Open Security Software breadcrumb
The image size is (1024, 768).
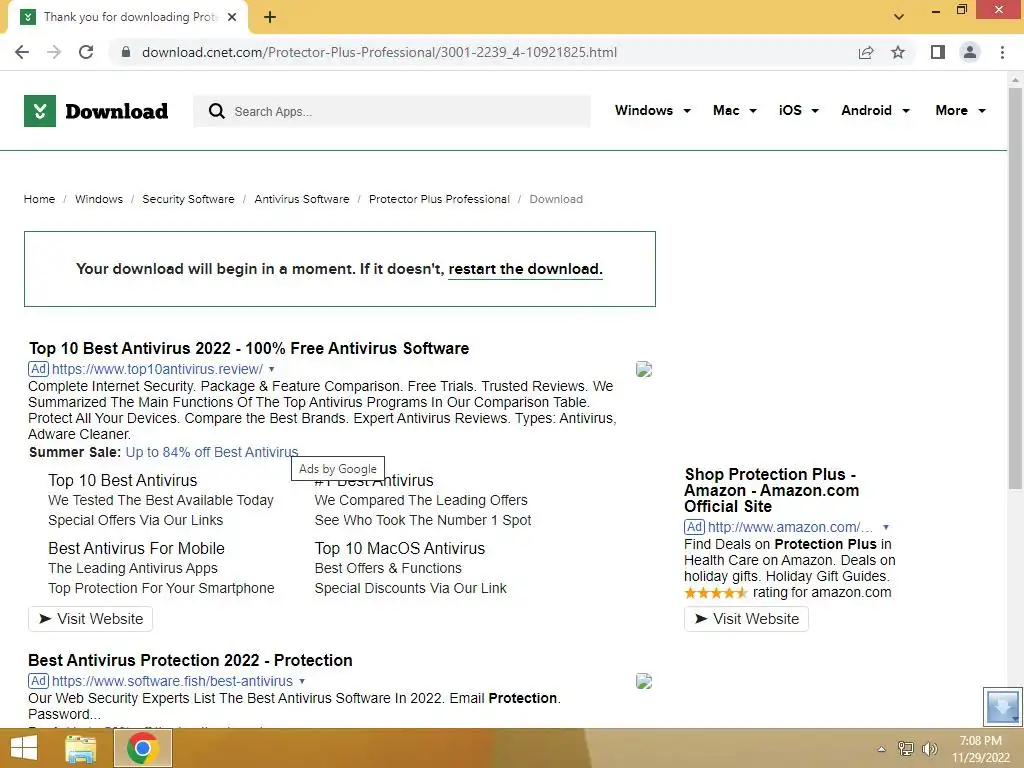tap(188, 199)
